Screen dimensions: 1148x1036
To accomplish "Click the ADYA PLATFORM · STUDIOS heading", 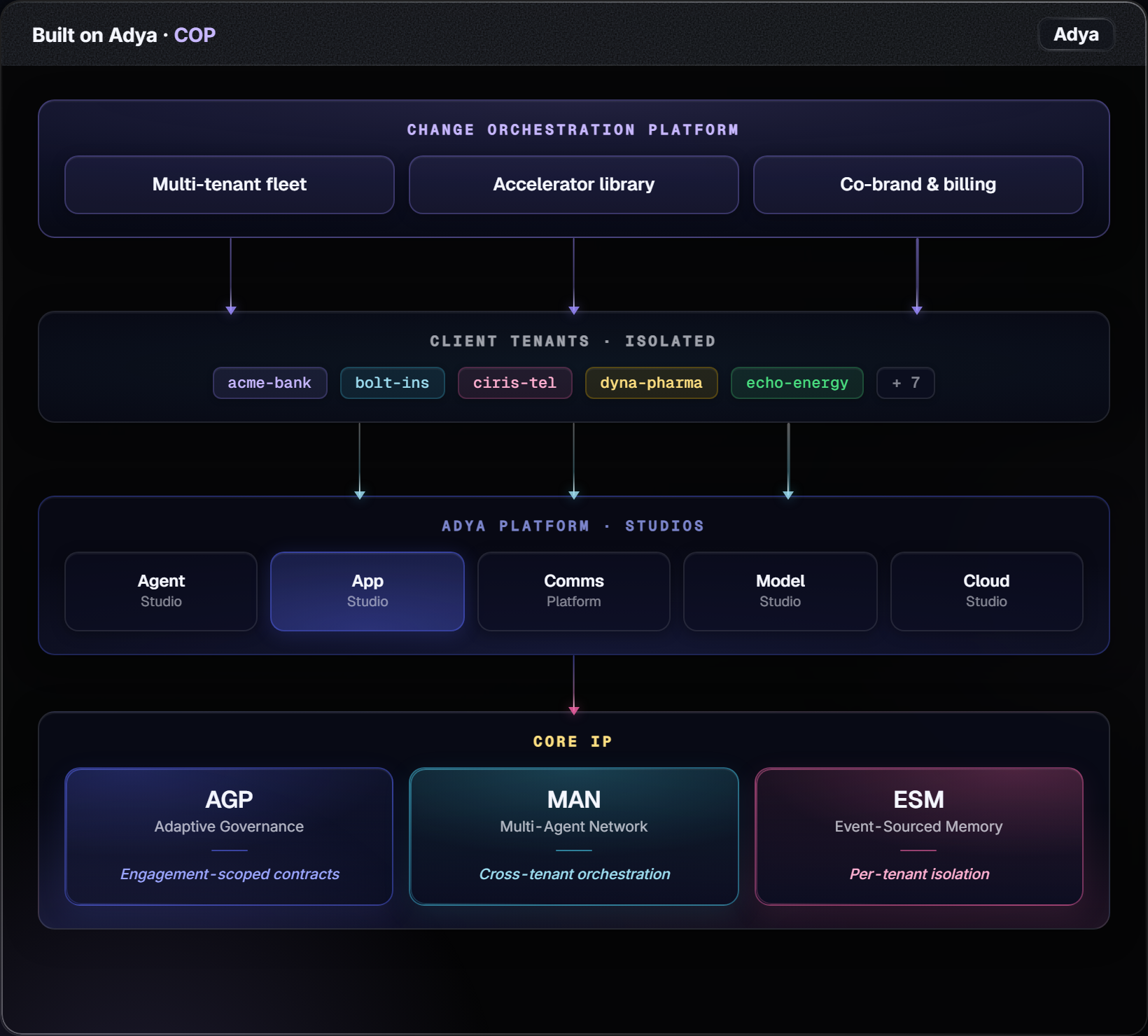I will point(573,526).
